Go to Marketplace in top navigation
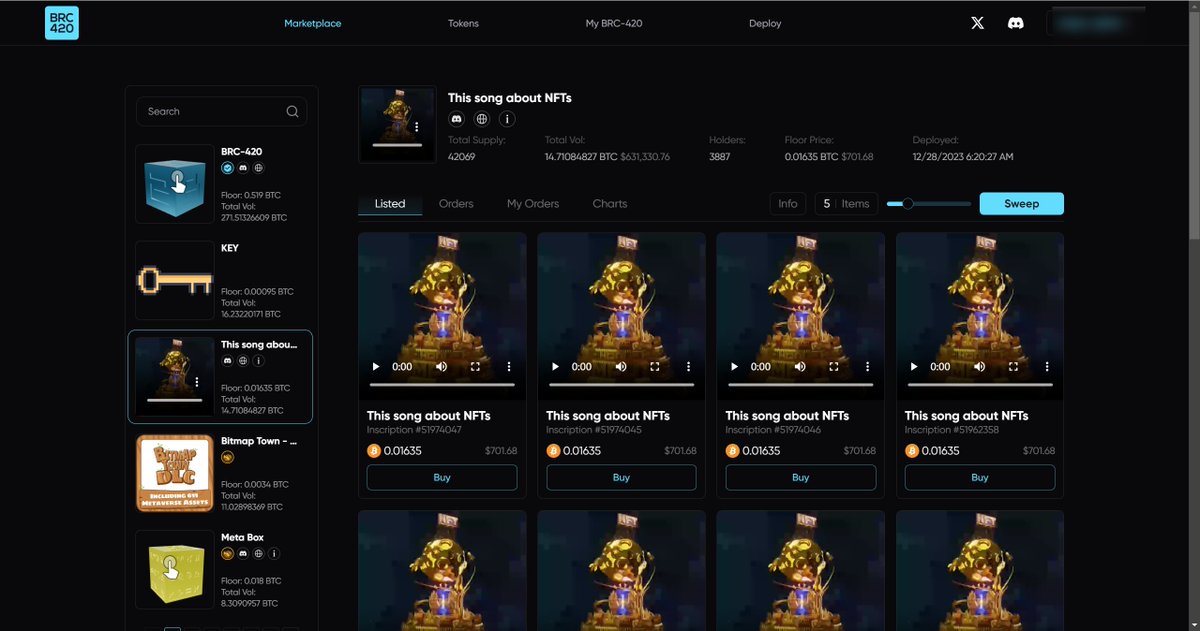 pos(313,23)
